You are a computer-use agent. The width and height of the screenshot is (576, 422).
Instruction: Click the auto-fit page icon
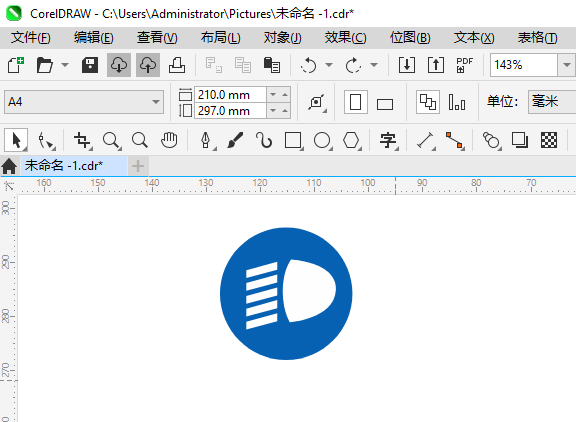click(x=317, y=102)
